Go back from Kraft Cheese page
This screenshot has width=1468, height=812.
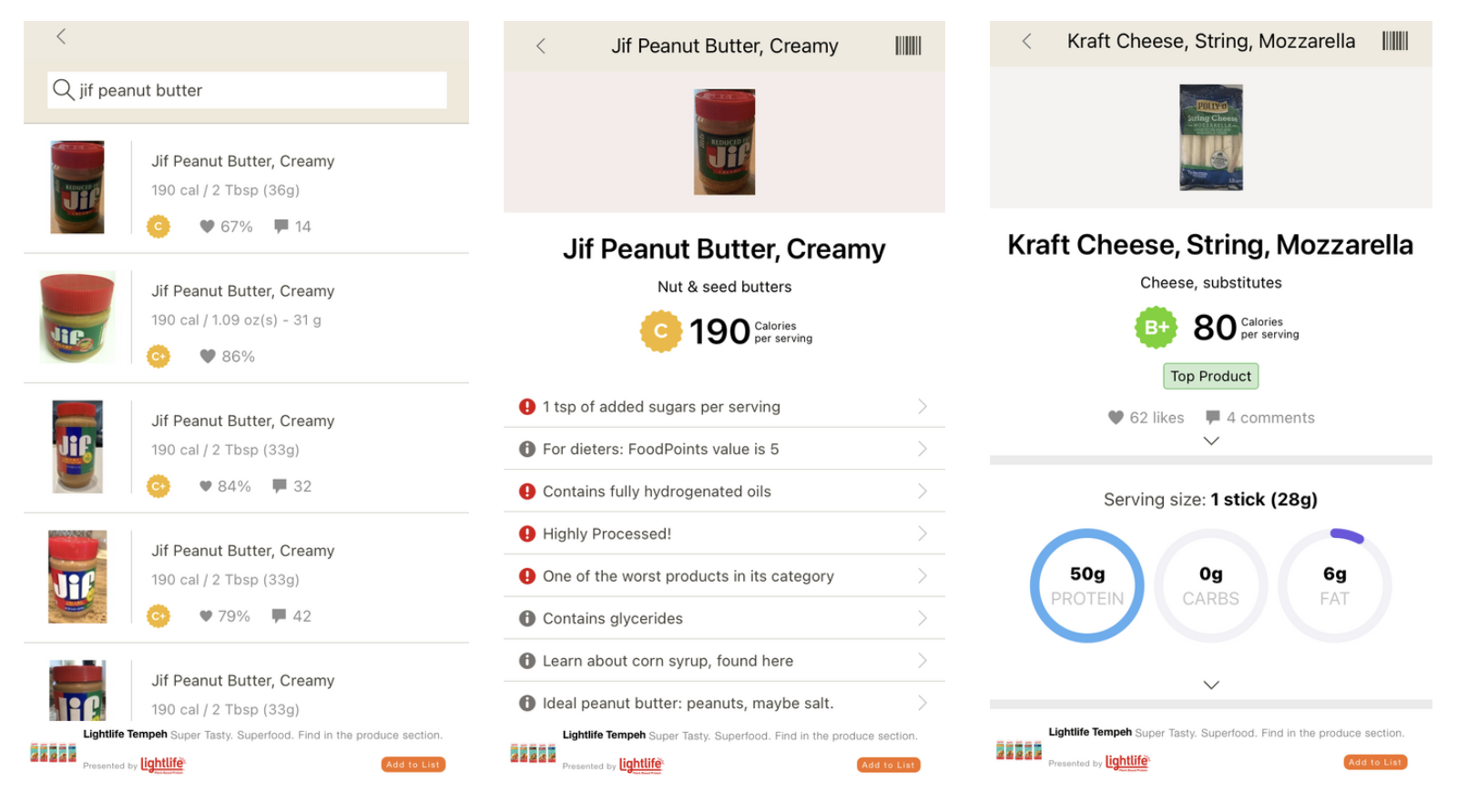click(1026, 41)
